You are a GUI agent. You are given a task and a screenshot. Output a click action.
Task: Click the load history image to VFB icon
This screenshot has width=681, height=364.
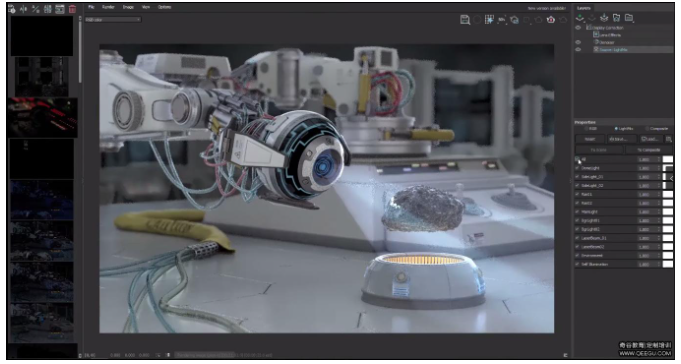click(x=60, y=9)
